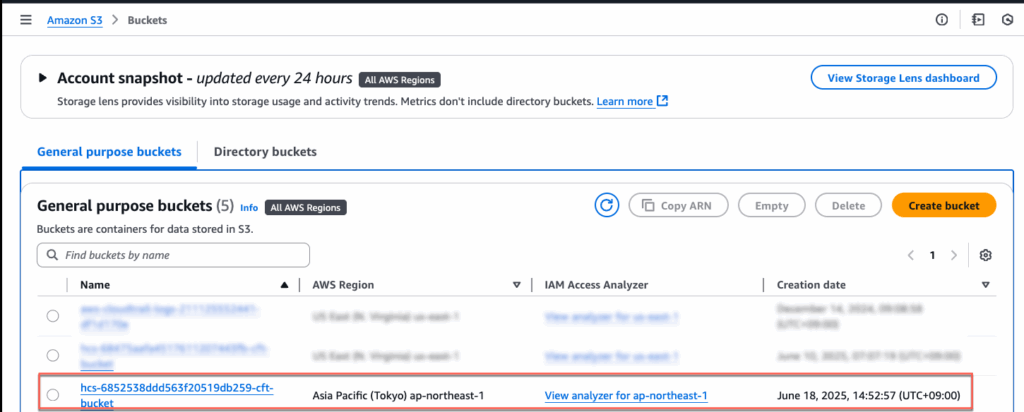Select radio button for the first bucket row
The width and height of the screenshot is (1024, 412).
click(52, 316)
